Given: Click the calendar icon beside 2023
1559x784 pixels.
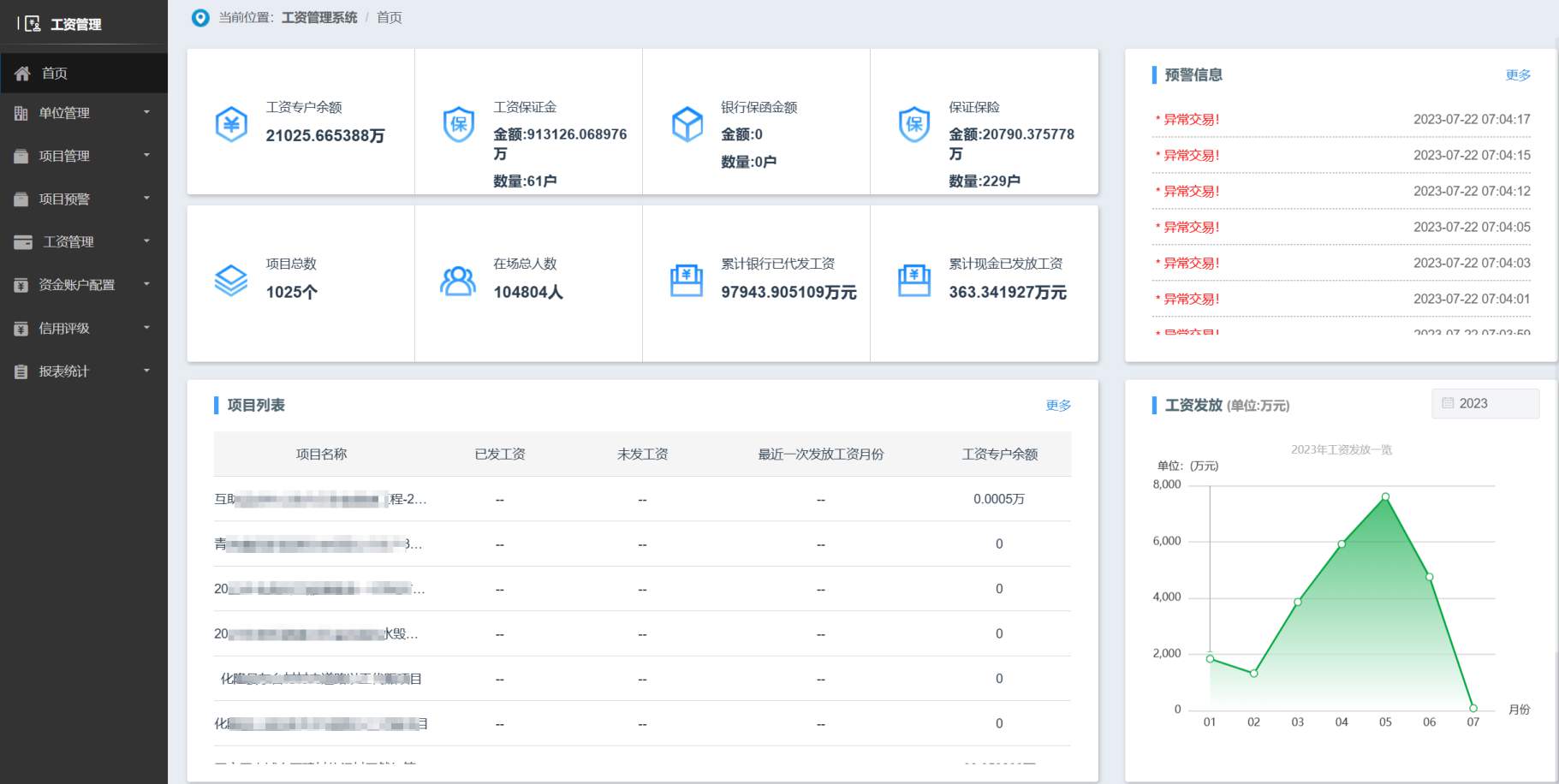Looking at the screenshot, I should coord(1448,402).
